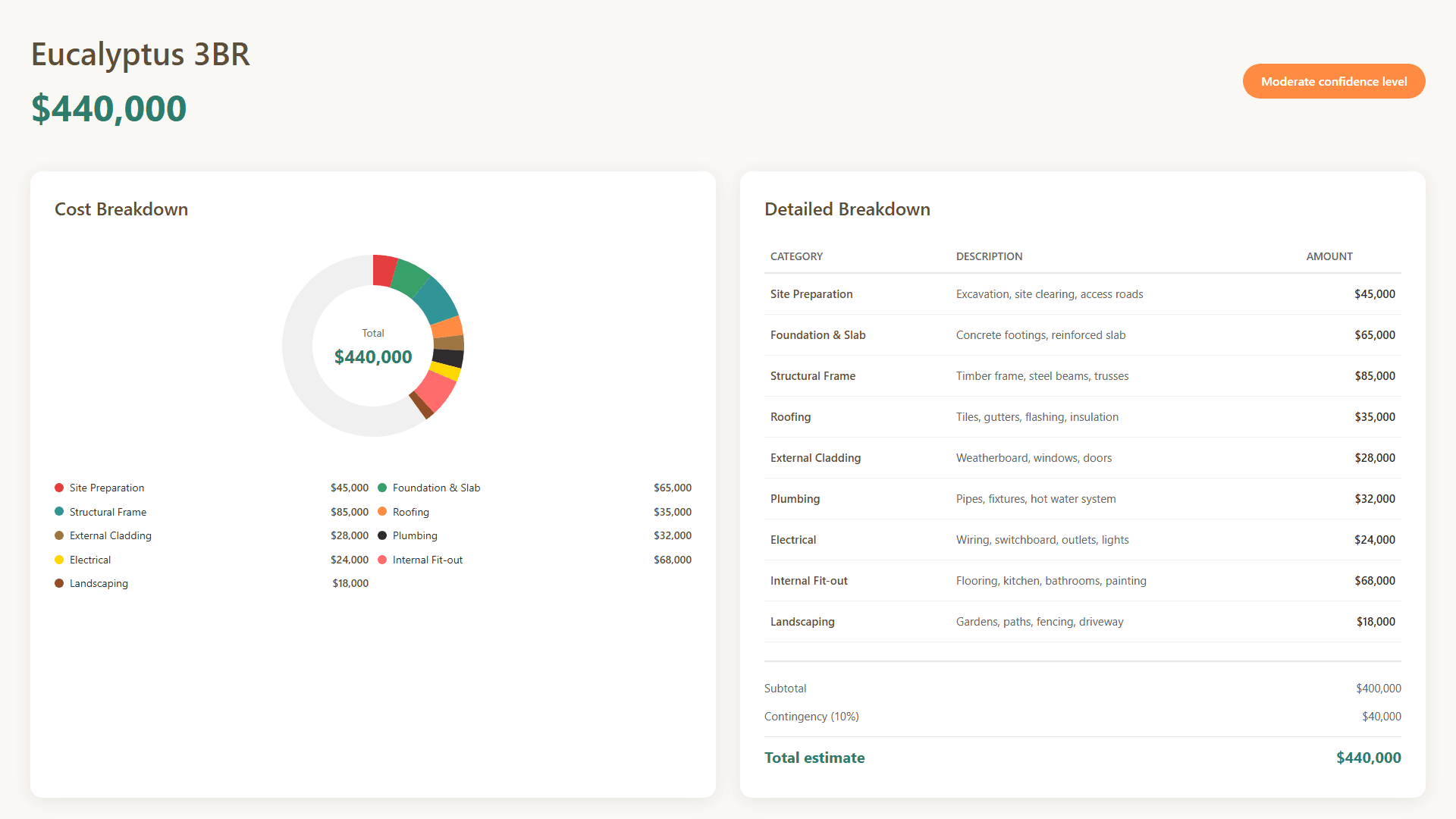Toggle the Electrical legend entry off

click(x=89, y=560)
